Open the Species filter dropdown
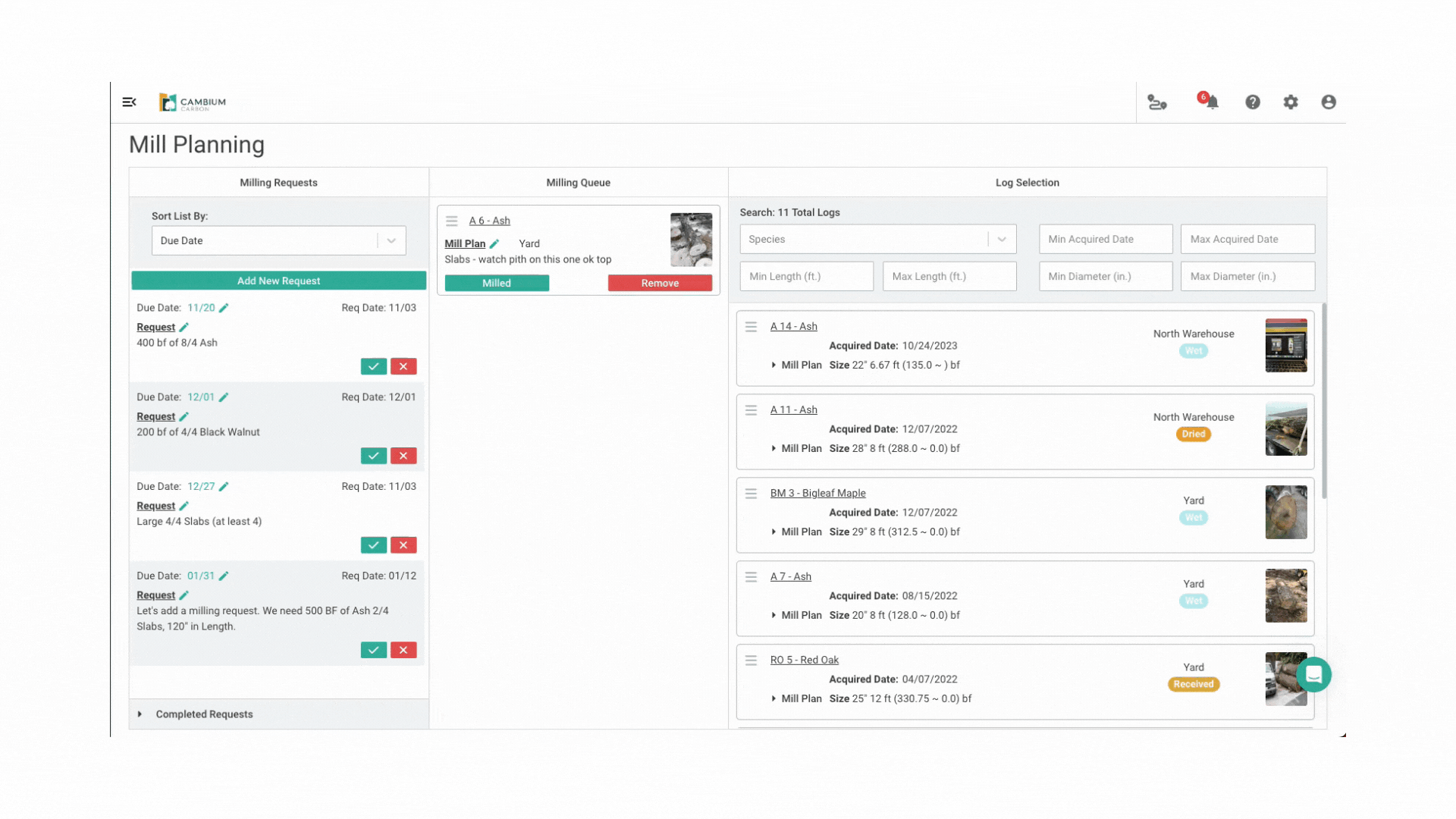1456x819 pixels. tap(877, 239)
